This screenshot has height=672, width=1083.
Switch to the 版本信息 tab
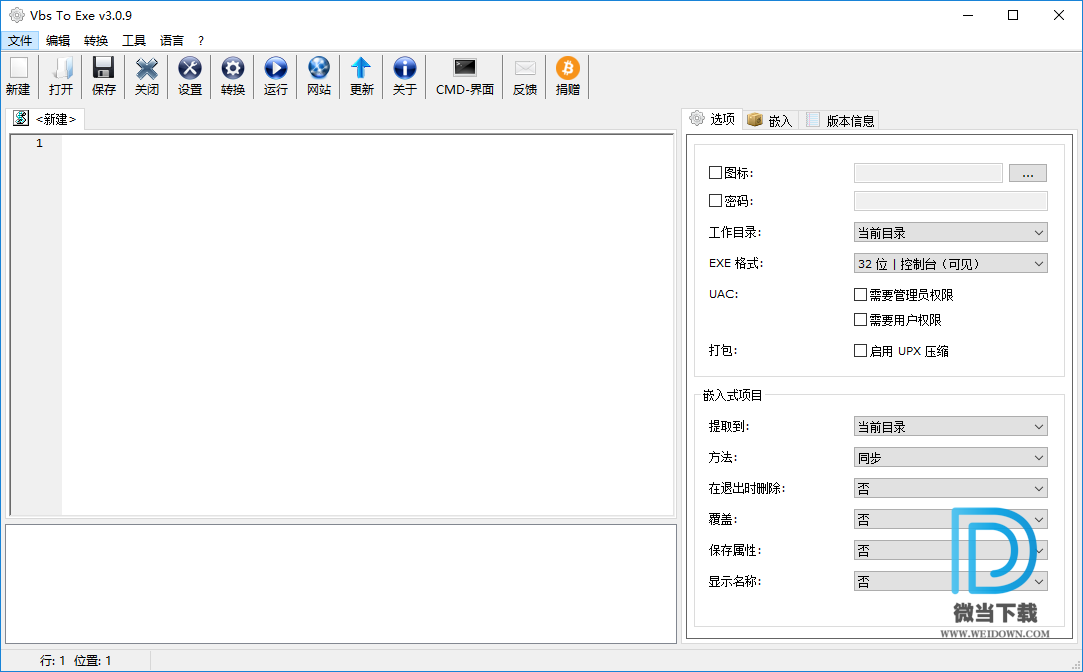click(x=840, y=120)
